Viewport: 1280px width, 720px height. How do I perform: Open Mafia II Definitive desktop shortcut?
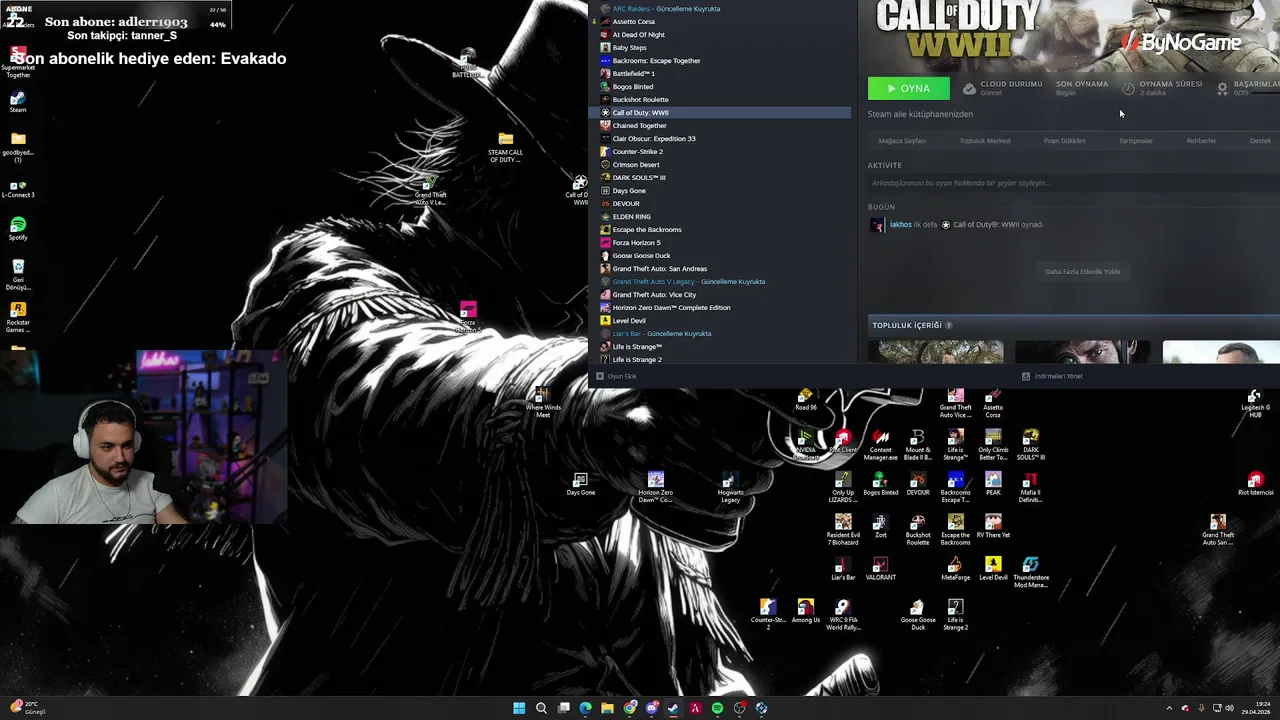point(1030,487)
